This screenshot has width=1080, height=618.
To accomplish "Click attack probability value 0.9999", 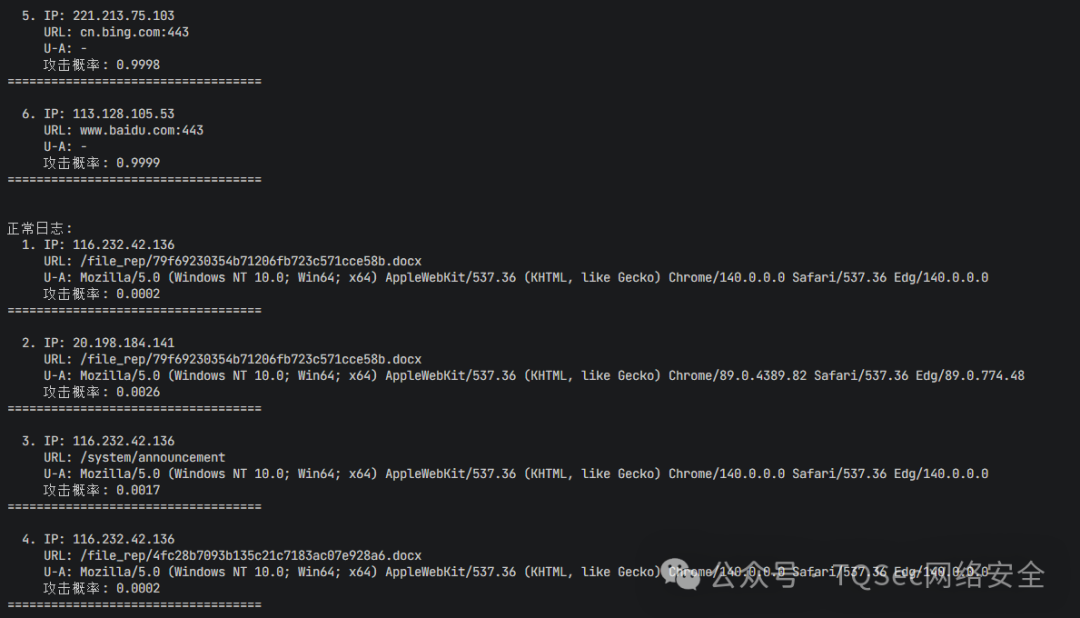I will click(137, 163).
